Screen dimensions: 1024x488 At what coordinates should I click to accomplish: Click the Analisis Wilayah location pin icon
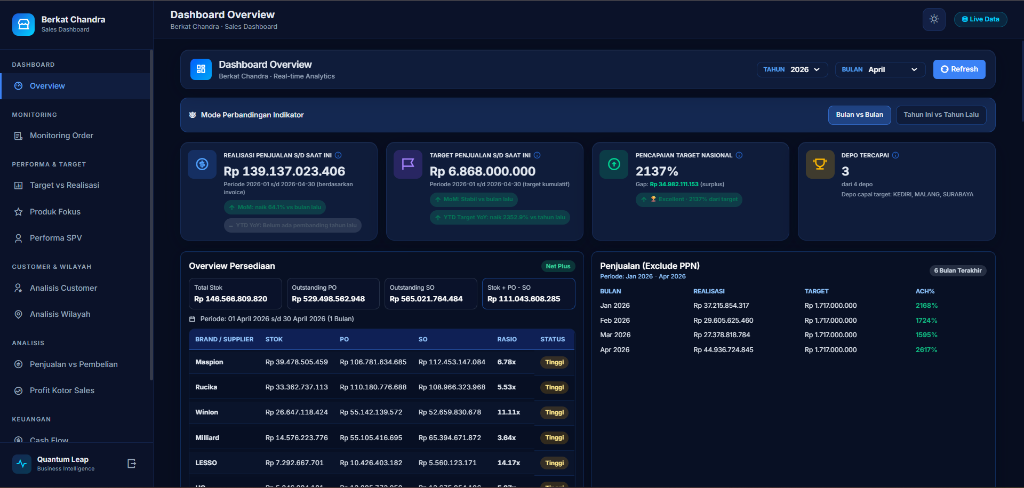pyautogui.click(x=18, y=314)
